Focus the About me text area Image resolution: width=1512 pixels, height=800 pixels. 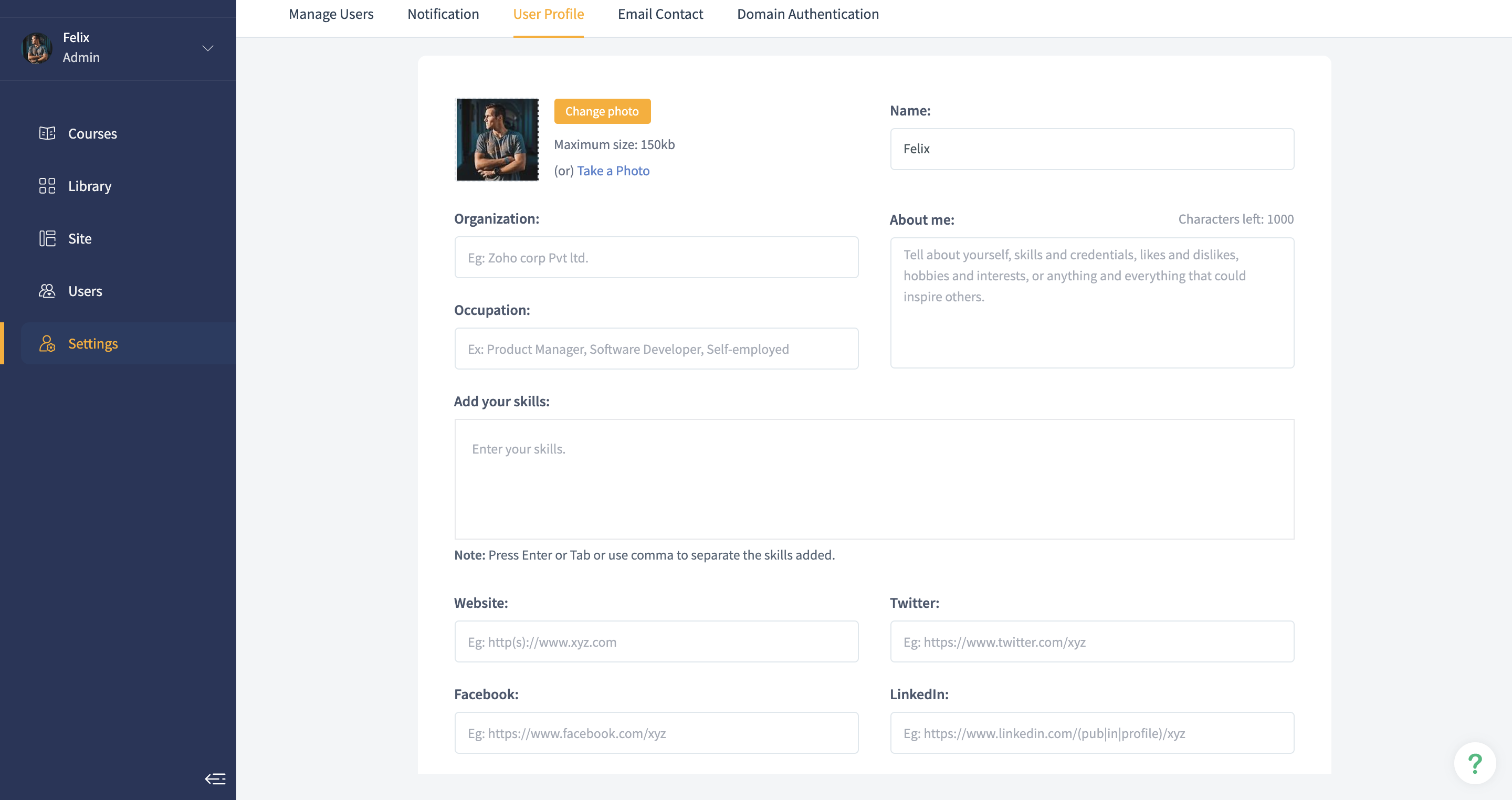pyautogui.click(x=1092, y=303)
